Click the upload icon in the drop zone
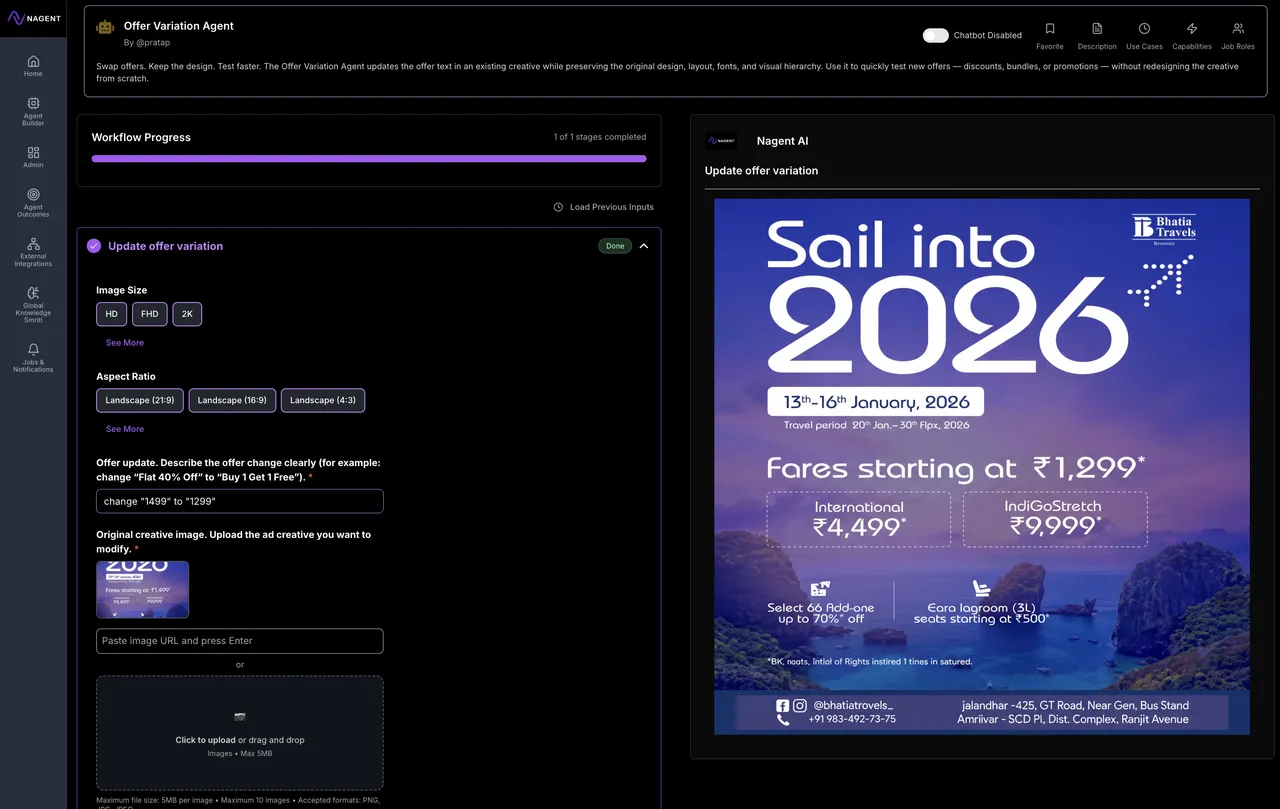Viewport: 1280px width, 809px height. [240, 717]
